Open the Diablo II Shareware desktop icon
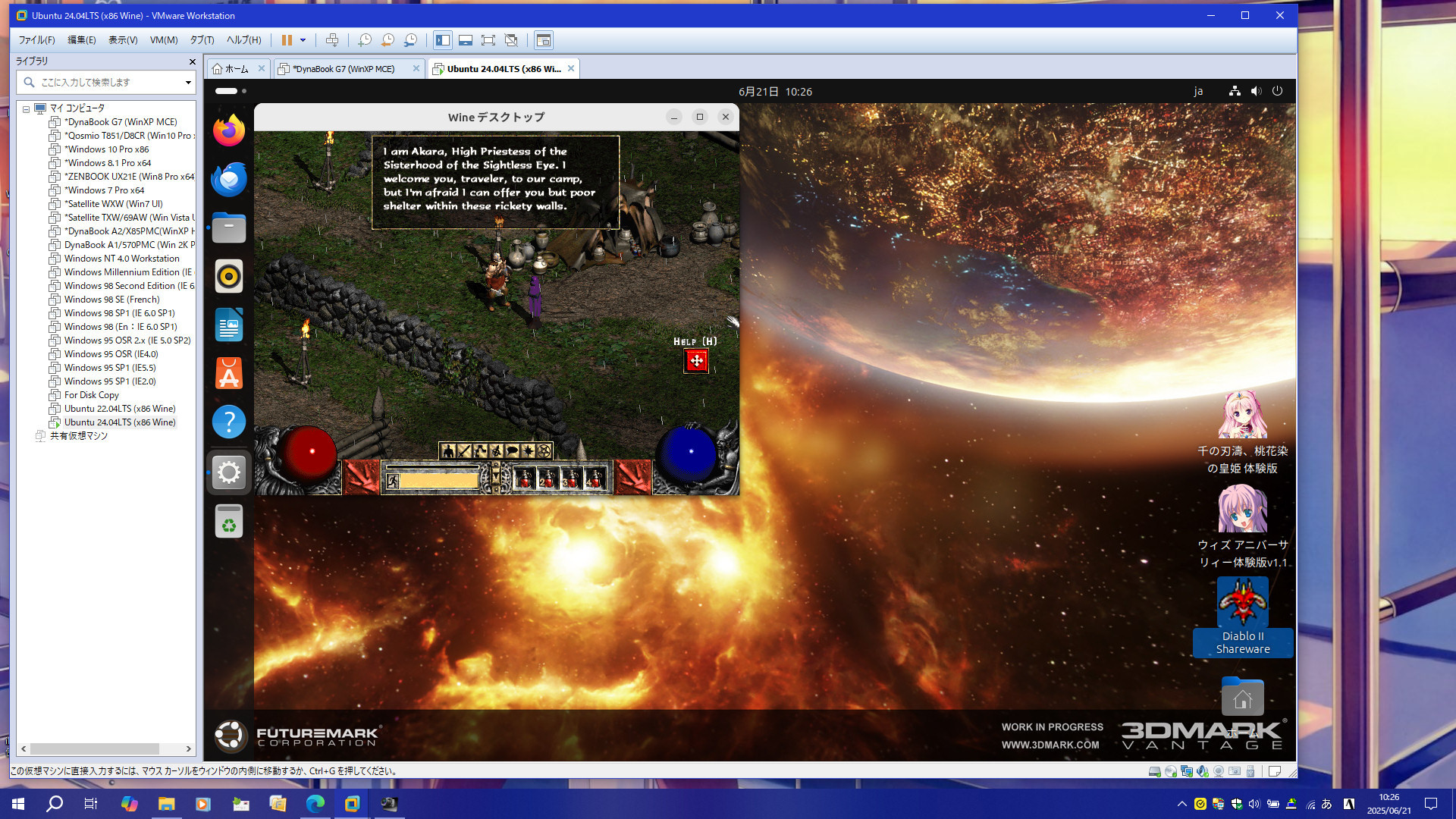1456x819 pixels. pyautogui.click(x=1242, y=616)
